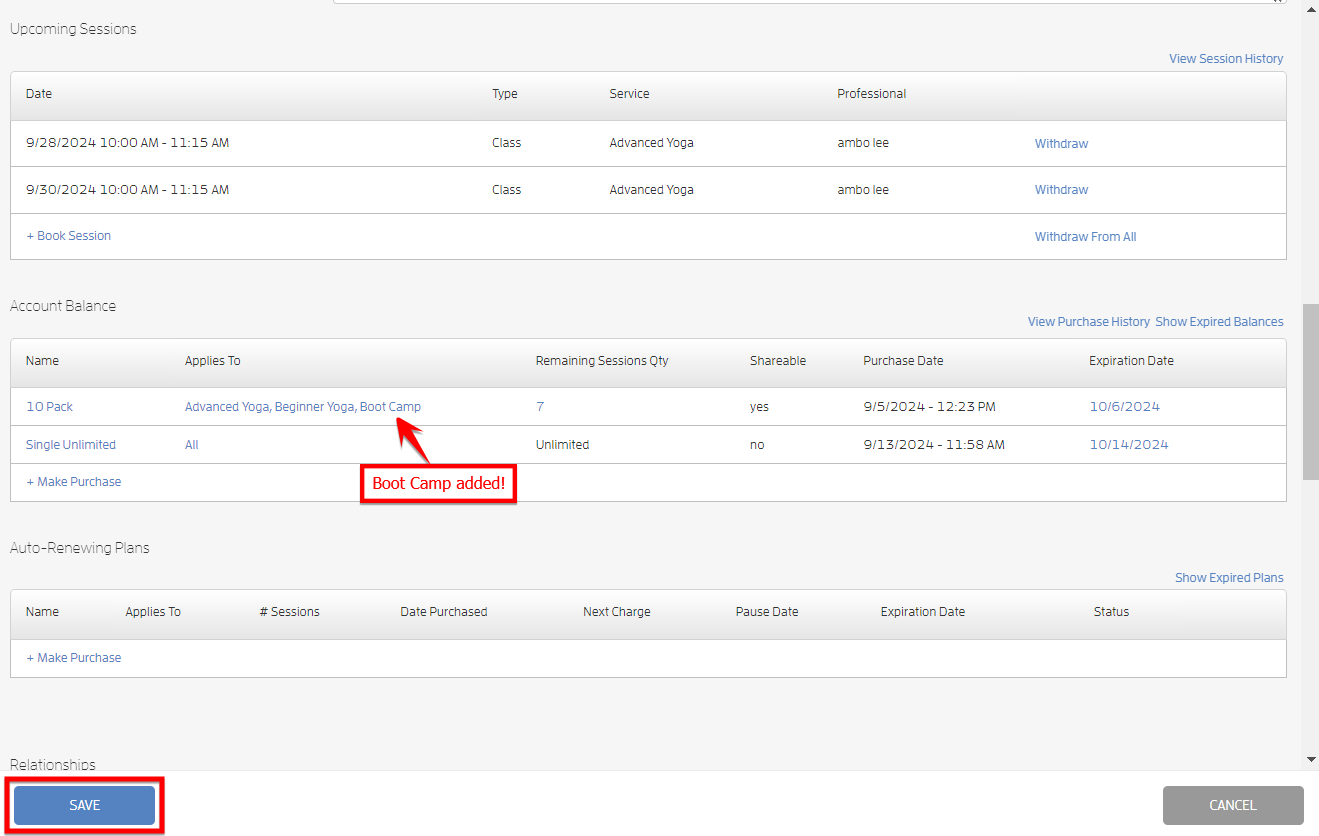Screen dimensions: 1319x836
Task: Open the 10 Pack balance entry
Action: tap(49, 407)
